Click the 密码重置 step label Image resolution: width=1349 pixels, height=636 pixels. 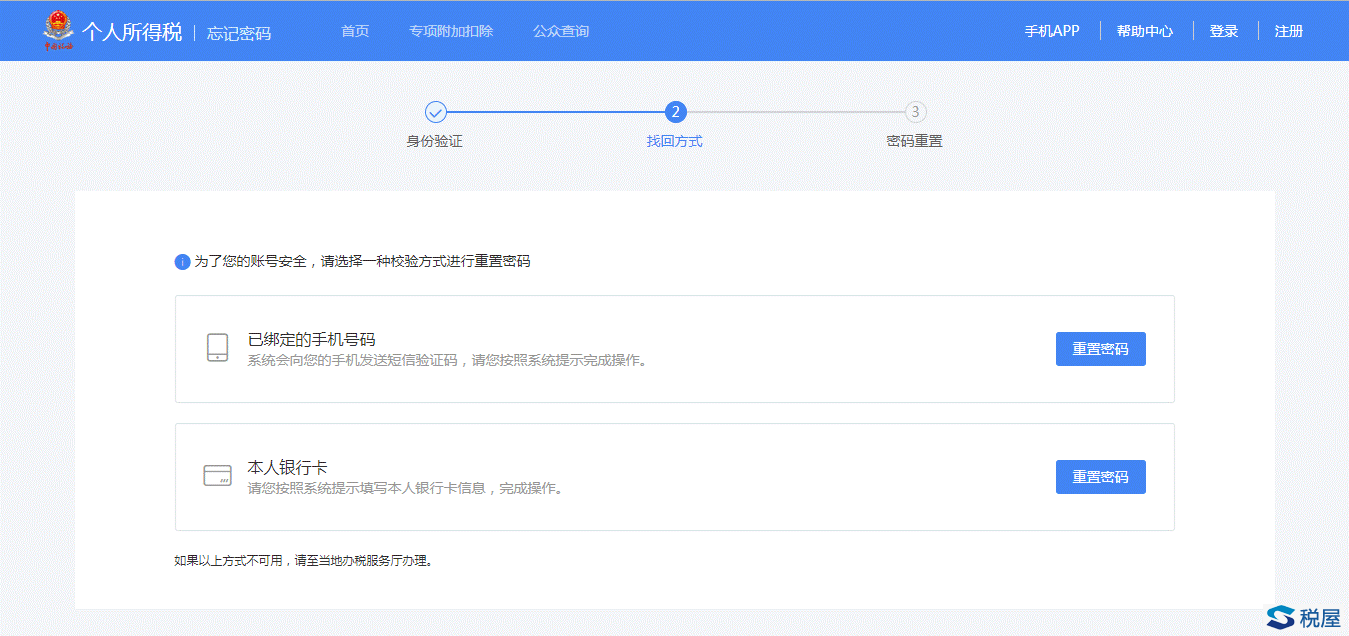(x=915, y=141)
